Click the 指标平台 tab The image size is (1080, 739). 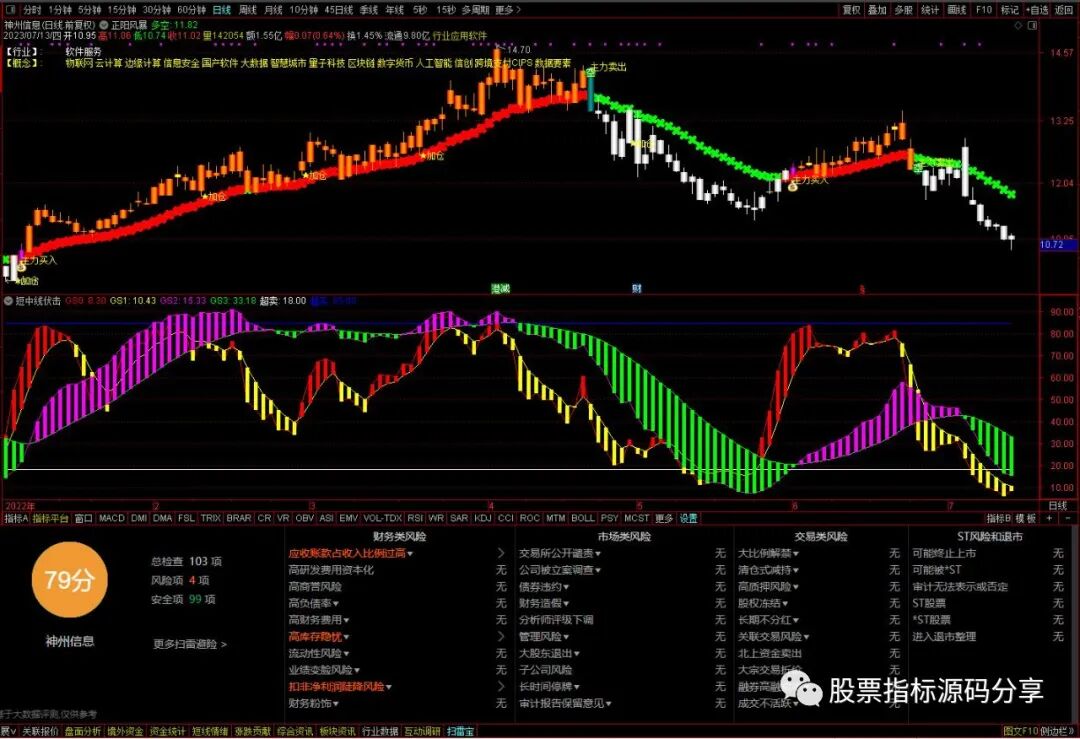[51, 518]
